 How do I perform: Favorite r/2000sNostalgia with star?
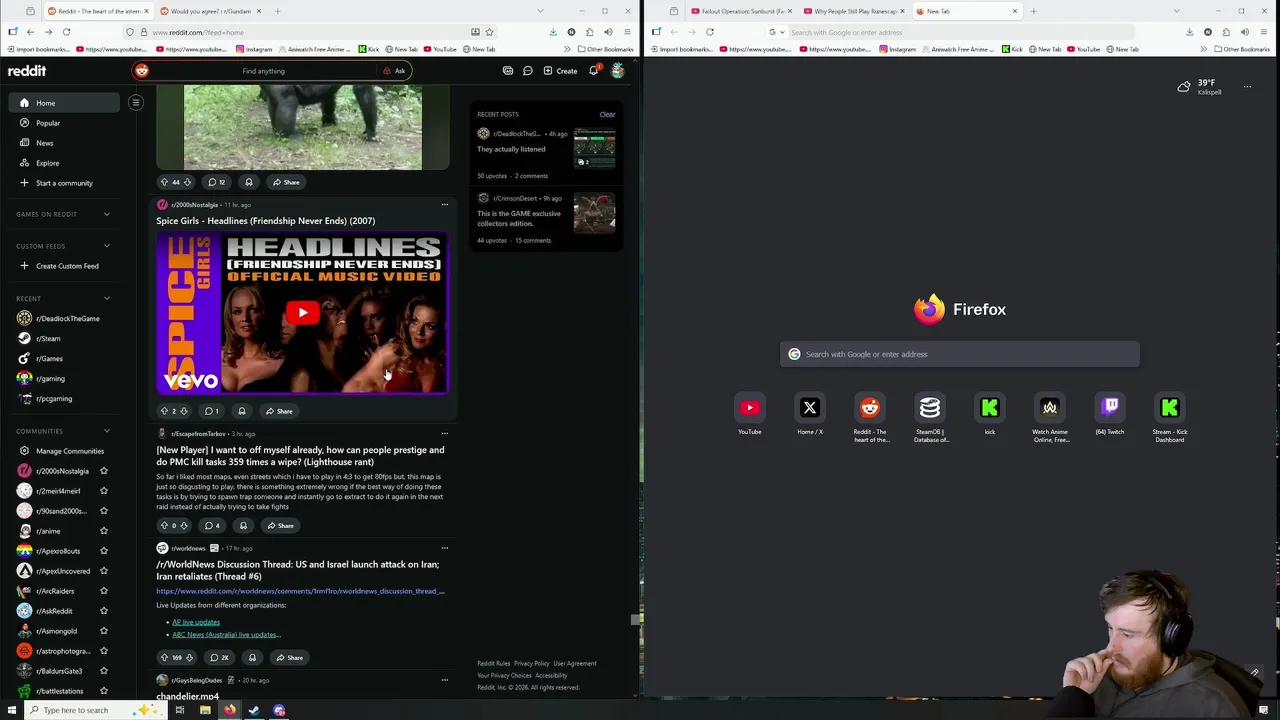[x=104, y=471]
